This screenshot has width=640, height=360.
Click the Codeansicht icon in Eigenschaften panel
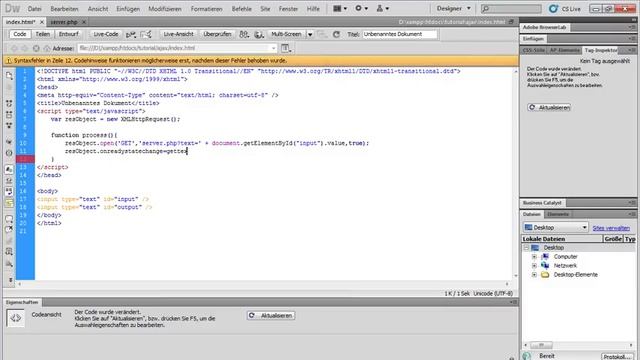click(x=16, y=318)
